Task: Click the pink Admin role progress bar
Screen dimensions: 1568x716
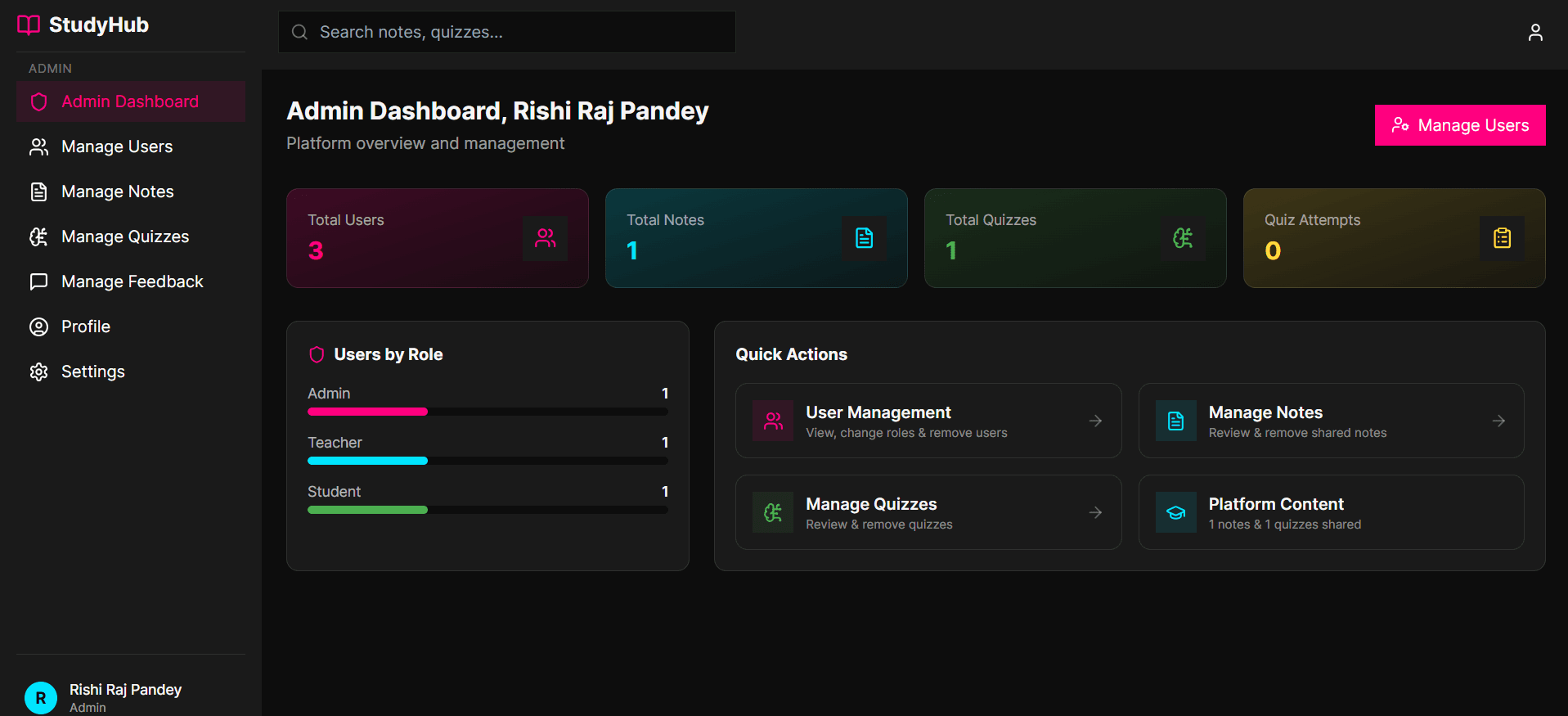Action: [x=367, y=412]
